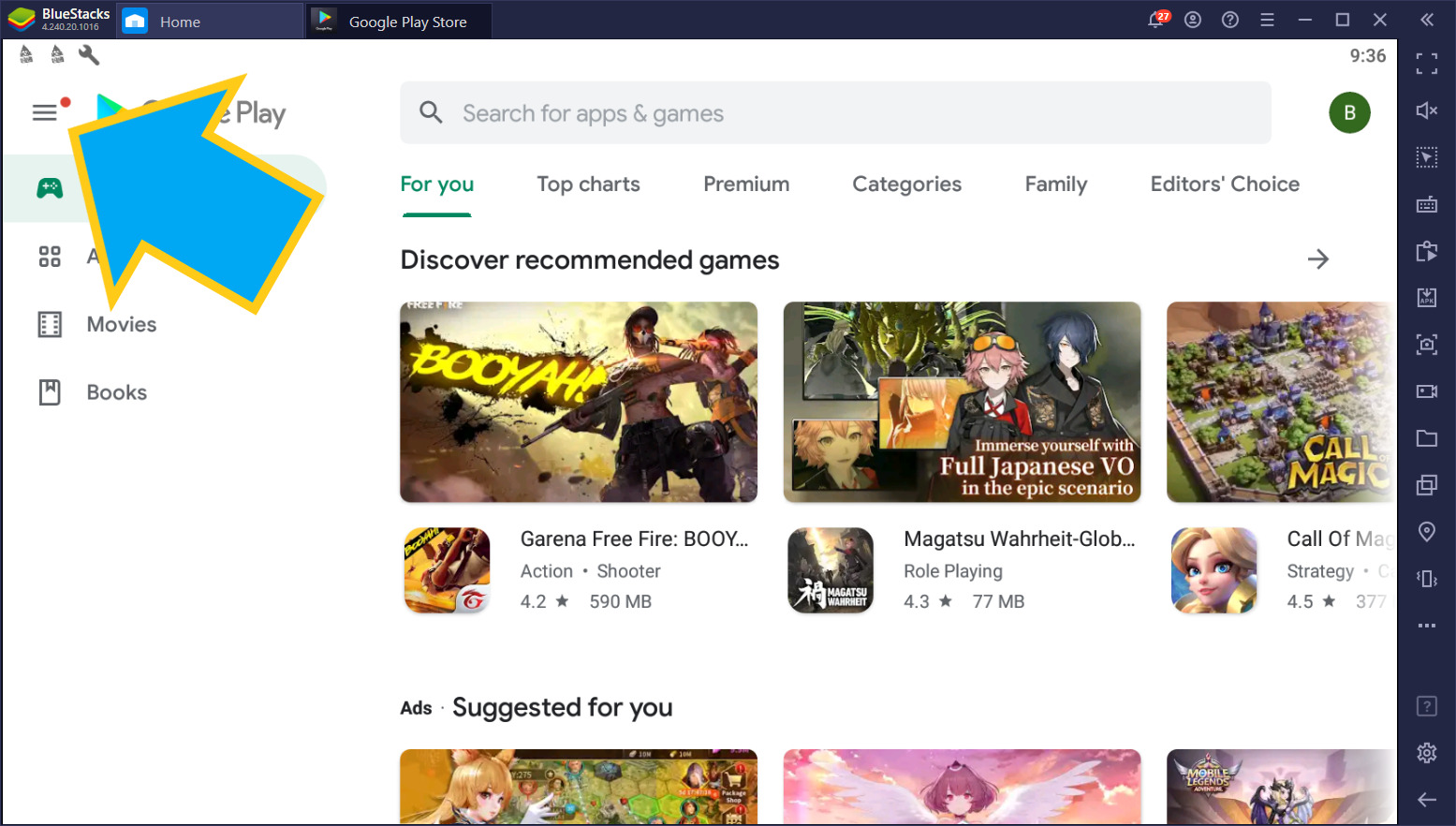This screenshot has width=1456, height=826.
Task: Start video recording from side toolbar
Action: pos(1426,391)
